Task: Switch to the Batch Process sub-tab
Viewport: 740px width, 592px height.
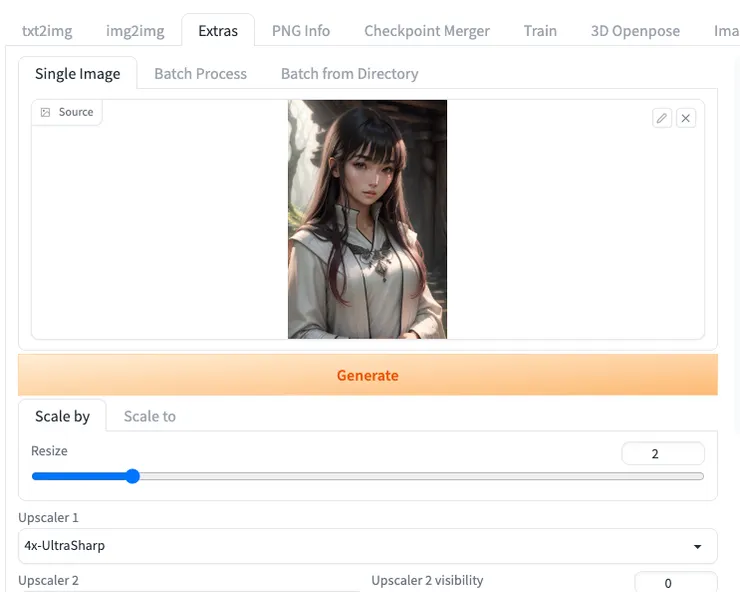Action: pyautogui.click(x=201, y=74)
